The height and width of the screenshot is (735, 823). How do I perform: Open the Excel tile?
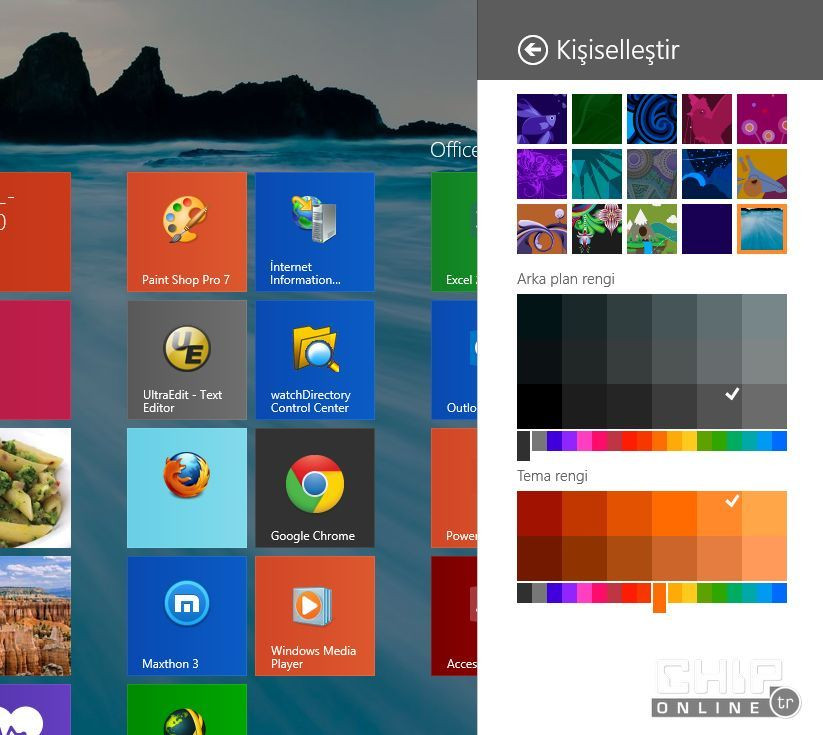454,232
